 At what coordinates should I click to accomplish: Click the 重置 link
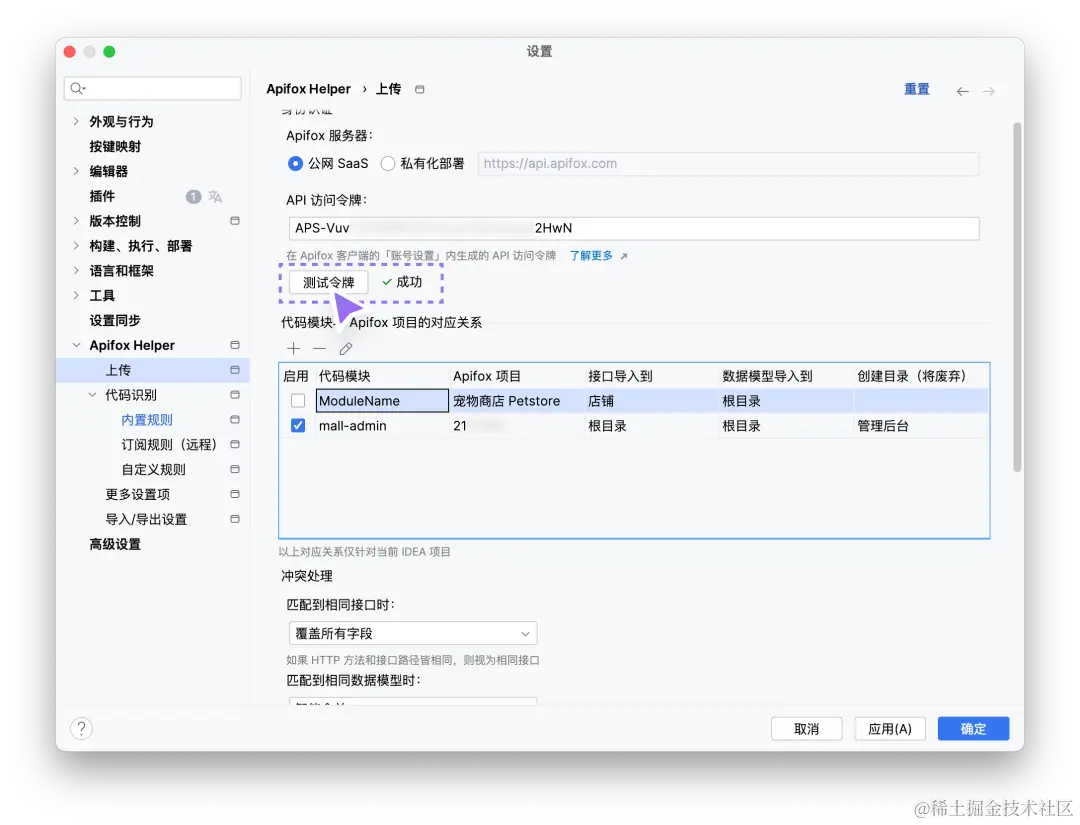pyautogui.click(x=917, y=89)
